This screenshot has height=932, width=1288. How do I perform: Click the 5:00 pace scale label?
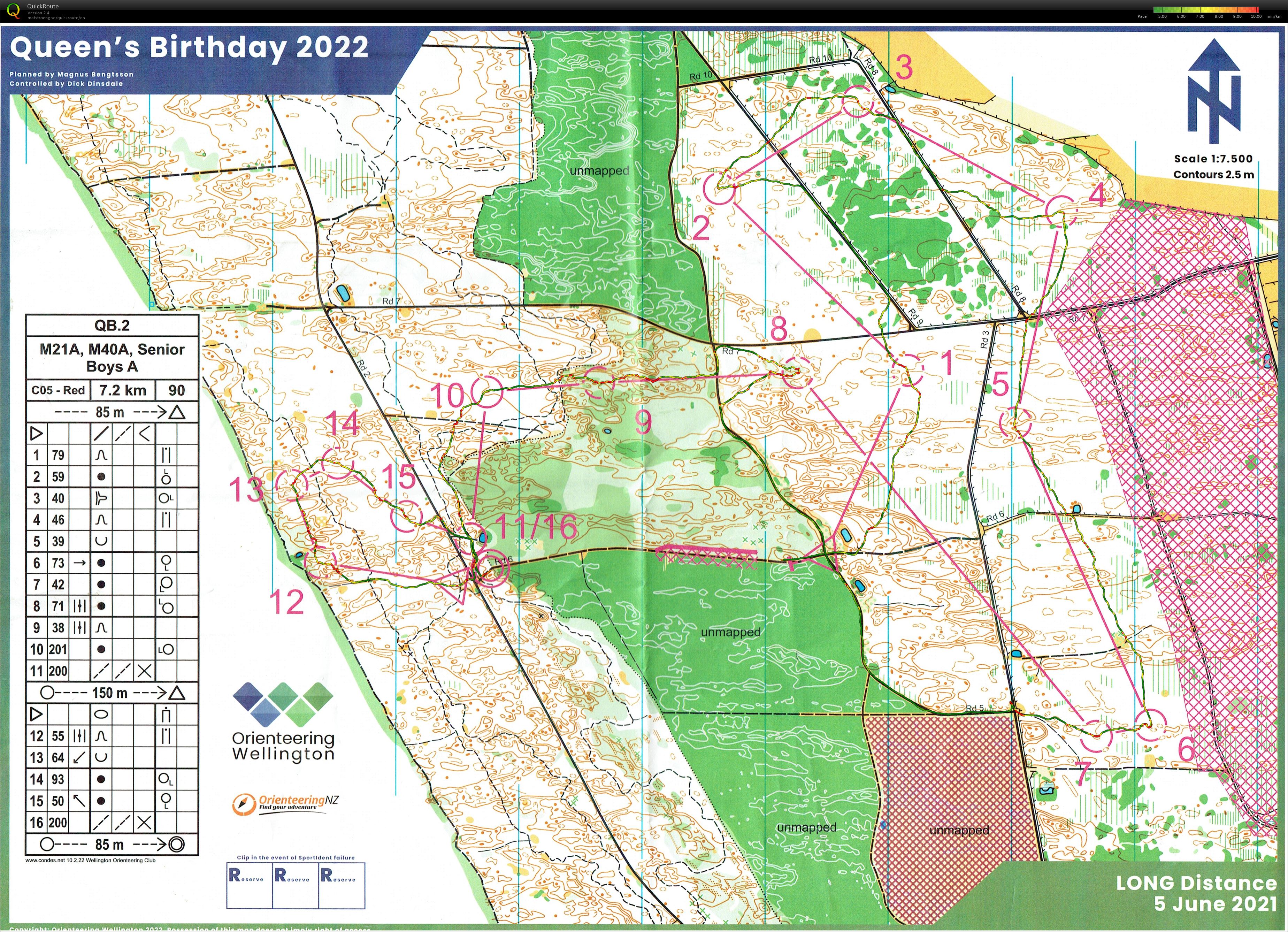click(1162, 16)
